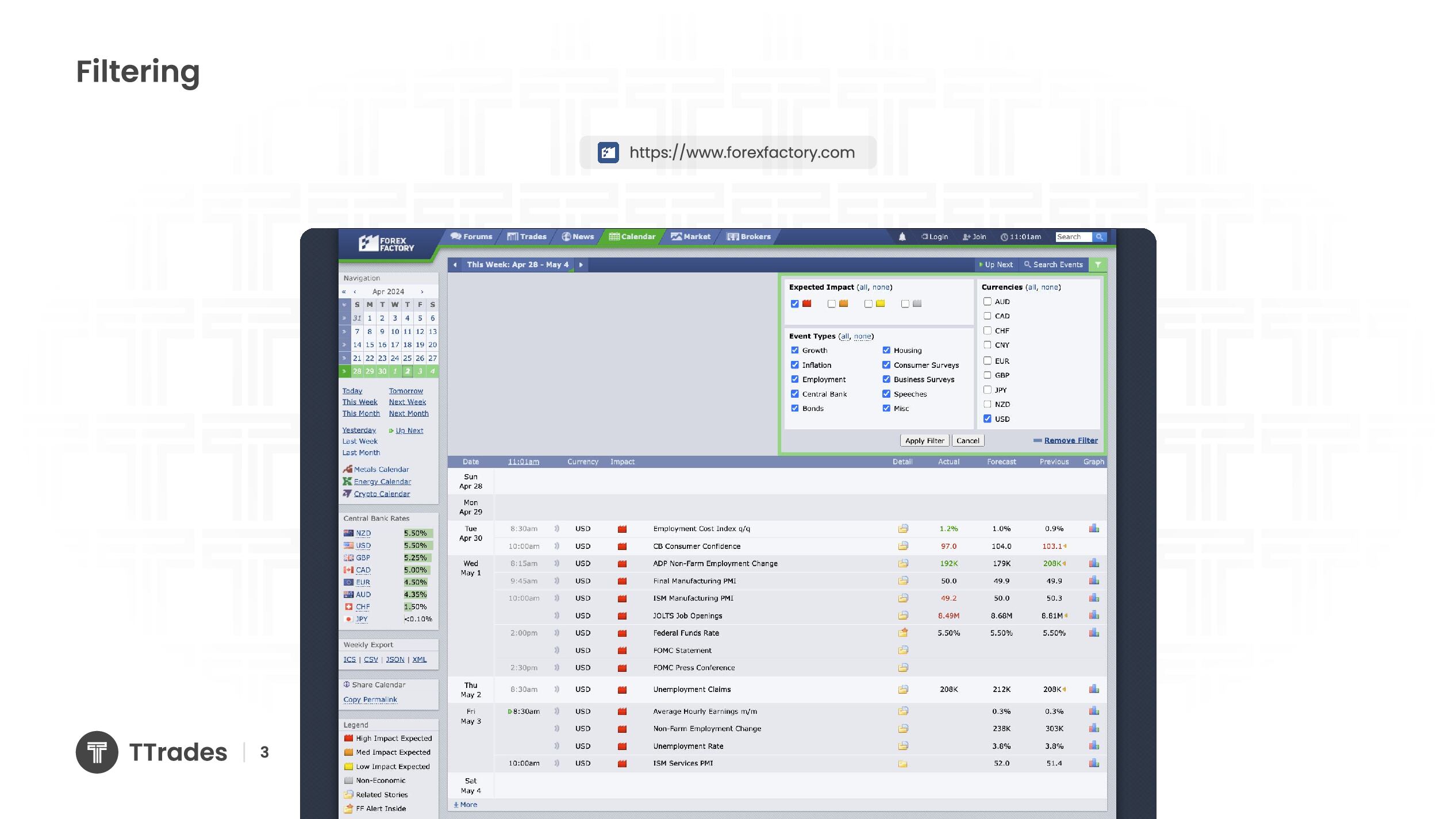Open detail folder for Unemployment Claims
Viewport: 1456px width, 819px height.
click(903, 689)
